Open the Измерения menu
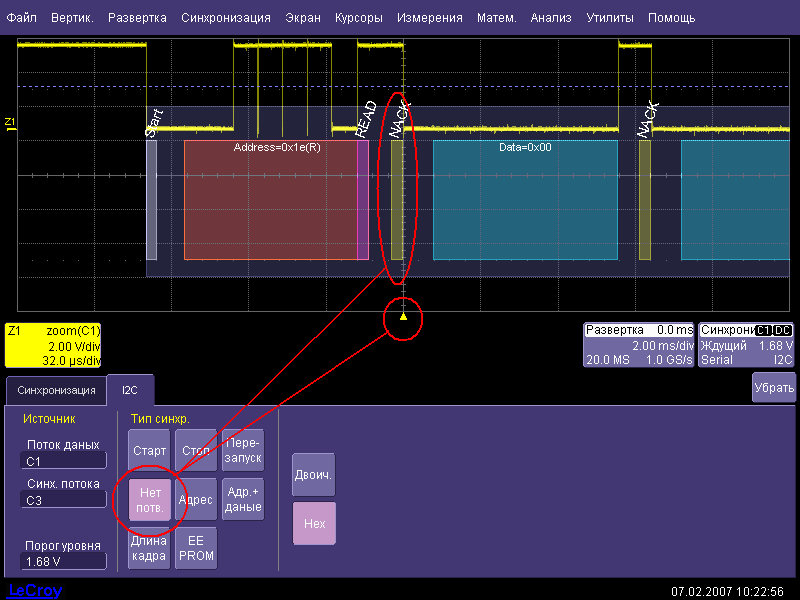The image size is (800, 600). 429,18
